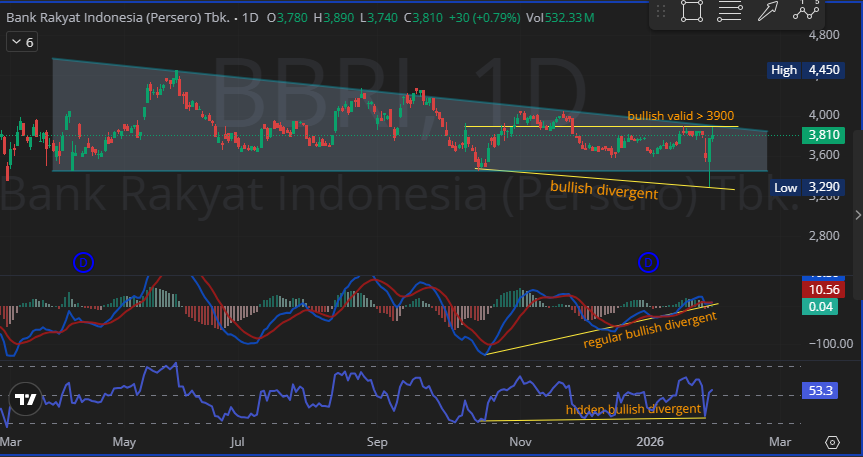Open the dividend marker near 2026
This screenshot has height=457, width=863.
point(648,263)
